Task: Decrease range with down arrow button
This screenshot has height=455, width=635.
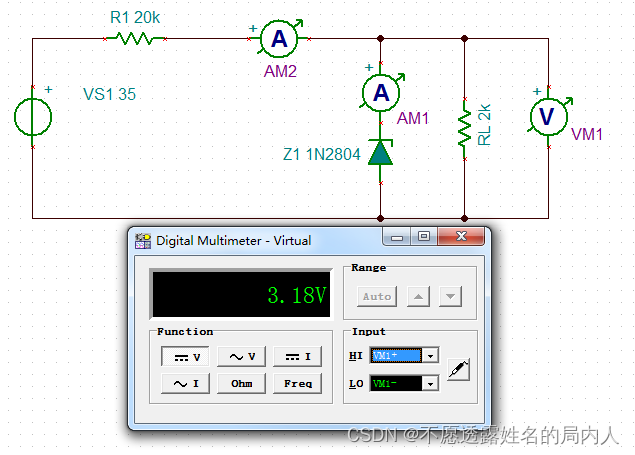Action: point(450,296)
